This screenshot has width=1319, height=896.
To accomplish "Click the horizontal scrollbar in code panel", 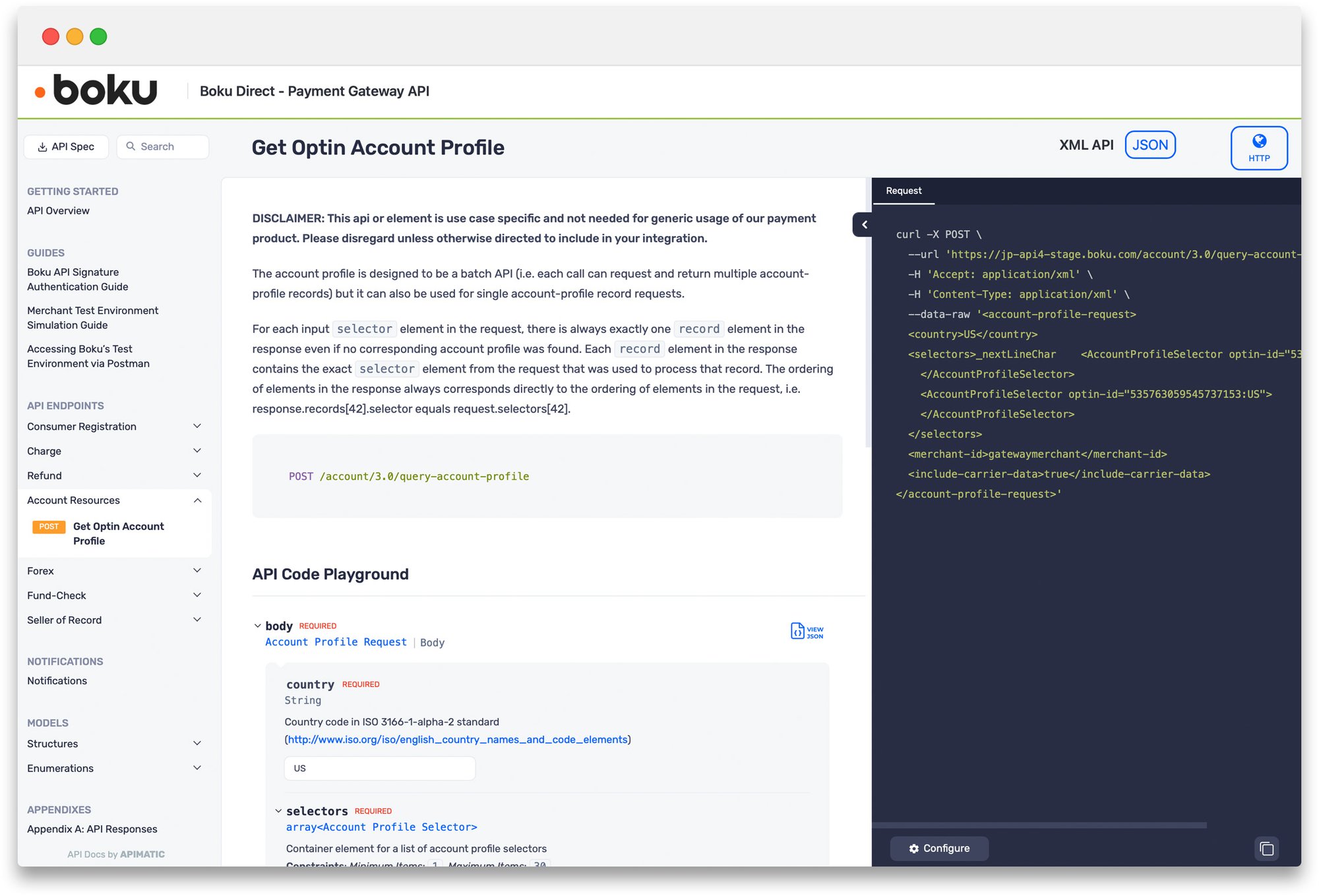I will [x=1039, y=825].
